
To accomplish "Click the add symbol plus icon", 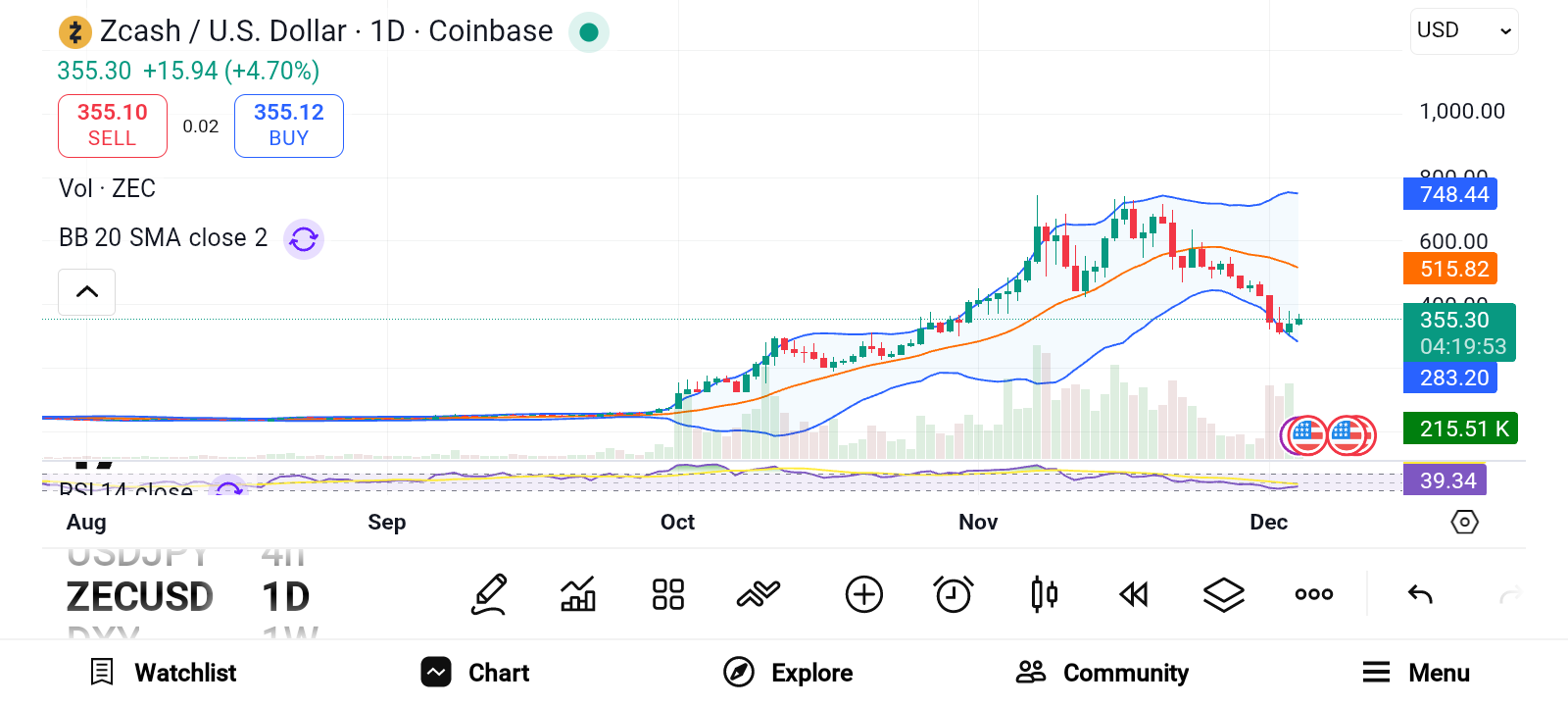I will point(863,594).
